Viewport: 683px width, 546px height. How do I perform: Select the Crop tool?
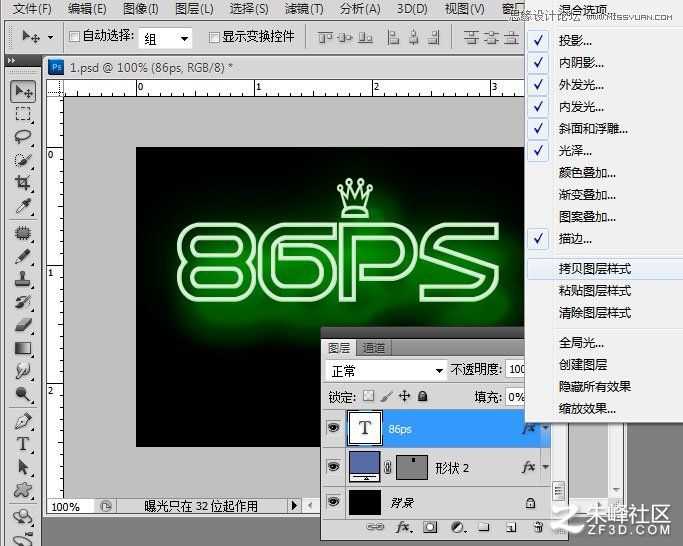click(x=23, y=183)
